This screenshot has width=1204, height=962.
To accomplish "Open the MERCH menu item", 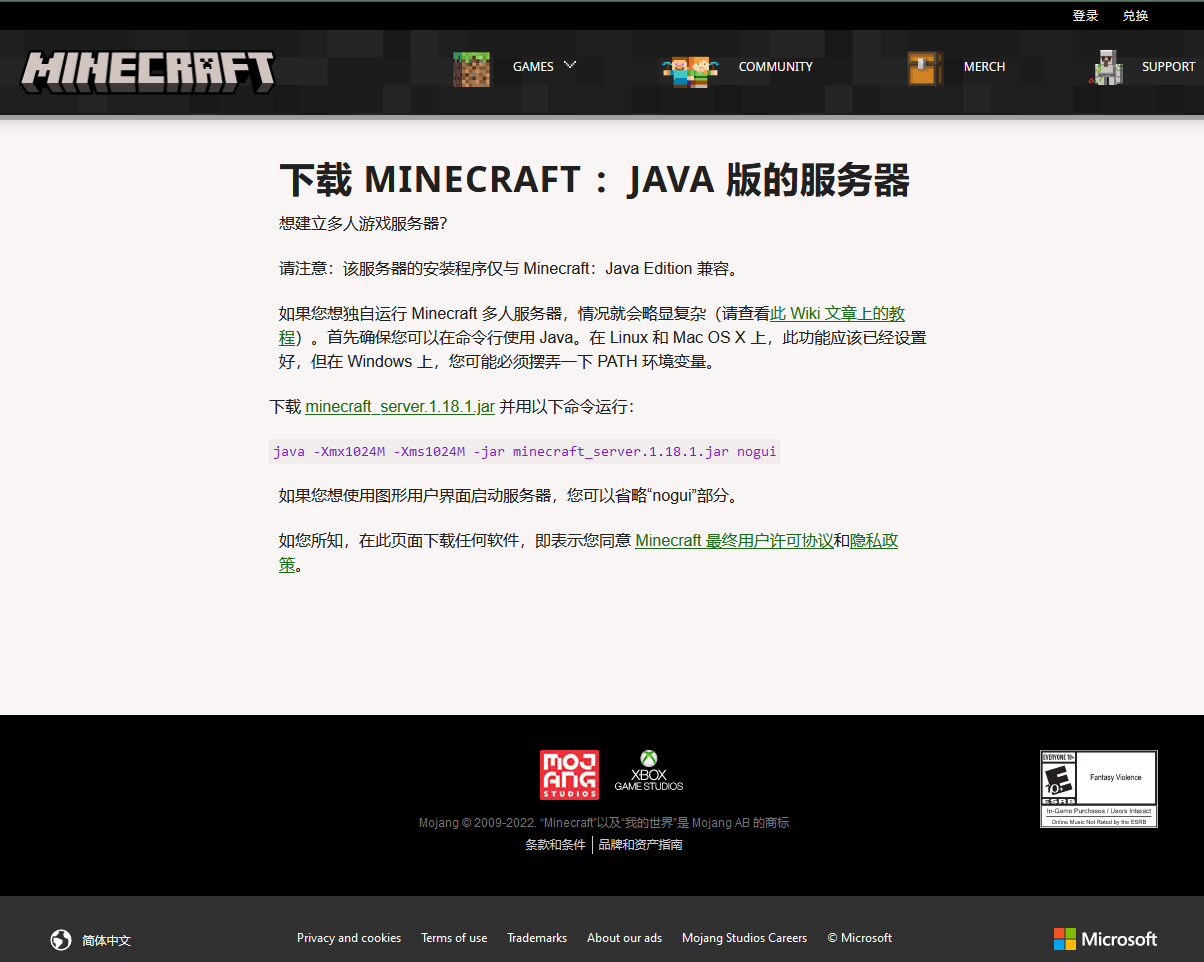I will coord(984,66).
